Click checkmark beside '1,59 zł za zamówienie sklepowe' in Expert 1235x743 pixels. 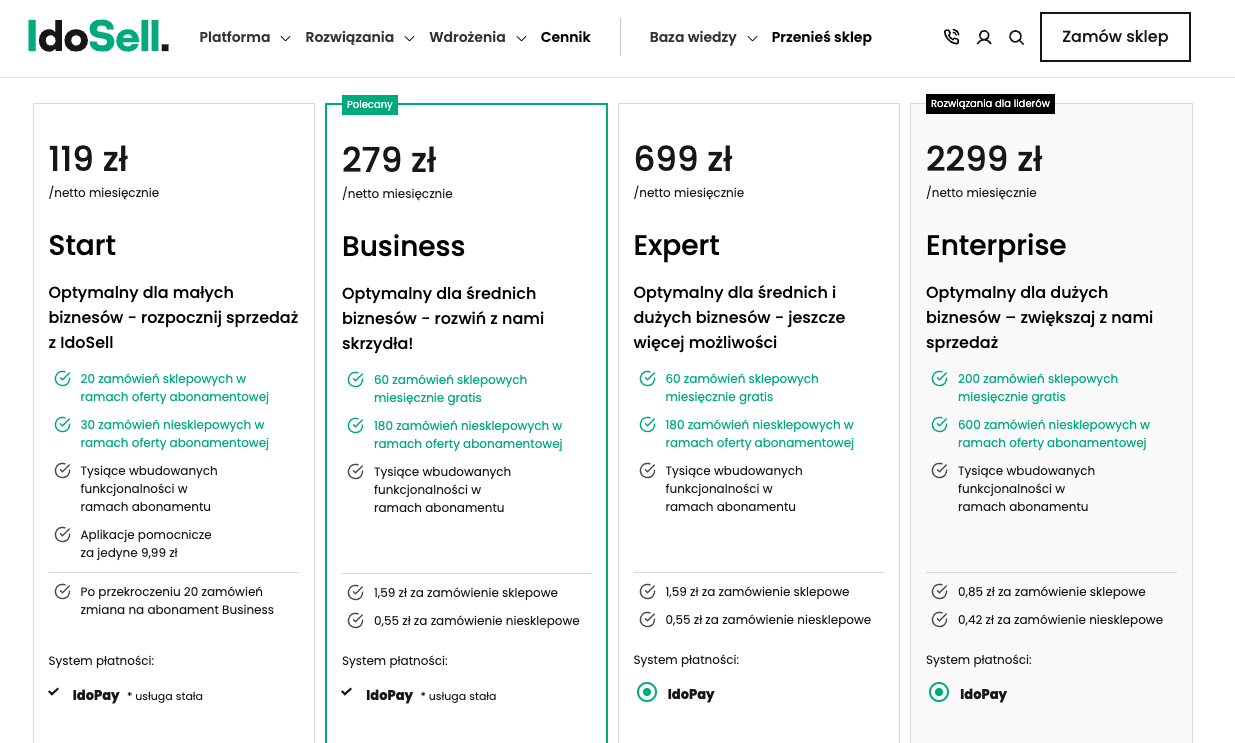tap(648, 591)
